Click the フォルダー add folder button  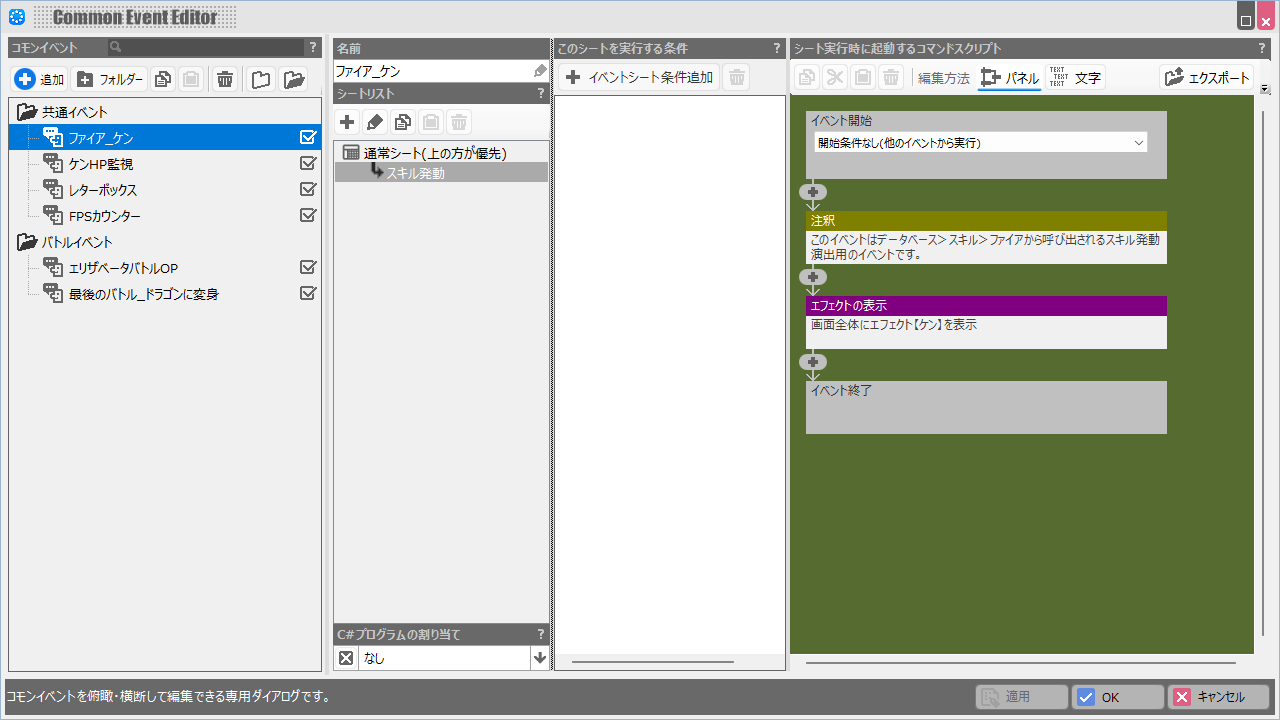pyautogui.click(x=110, y=79)
